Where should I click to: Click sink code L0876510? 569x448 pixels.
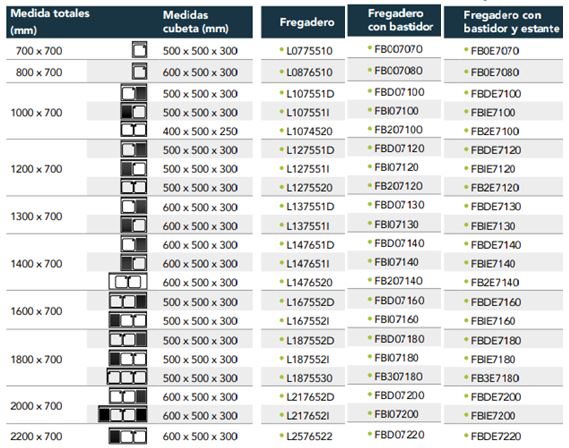point(310,72)
